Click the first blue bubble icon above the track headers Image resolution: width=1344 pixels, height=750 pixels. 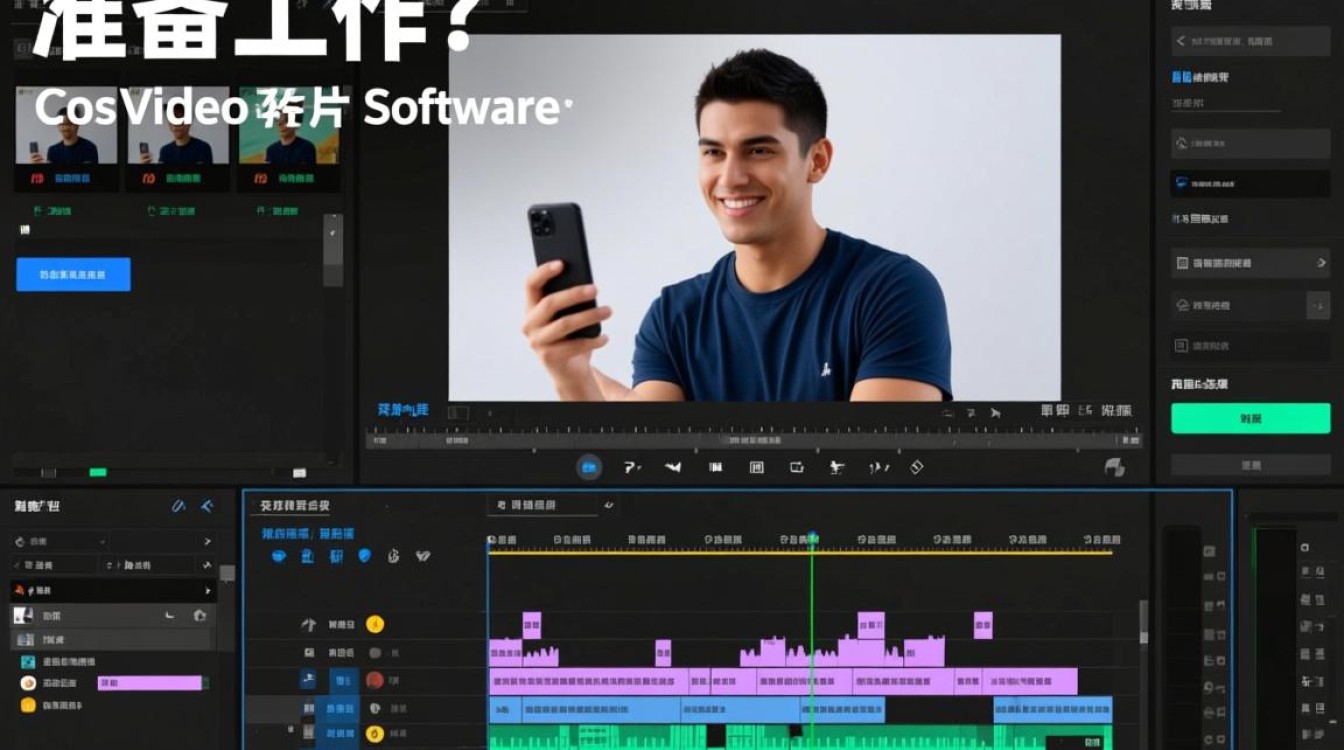click(x=279, y=556)
